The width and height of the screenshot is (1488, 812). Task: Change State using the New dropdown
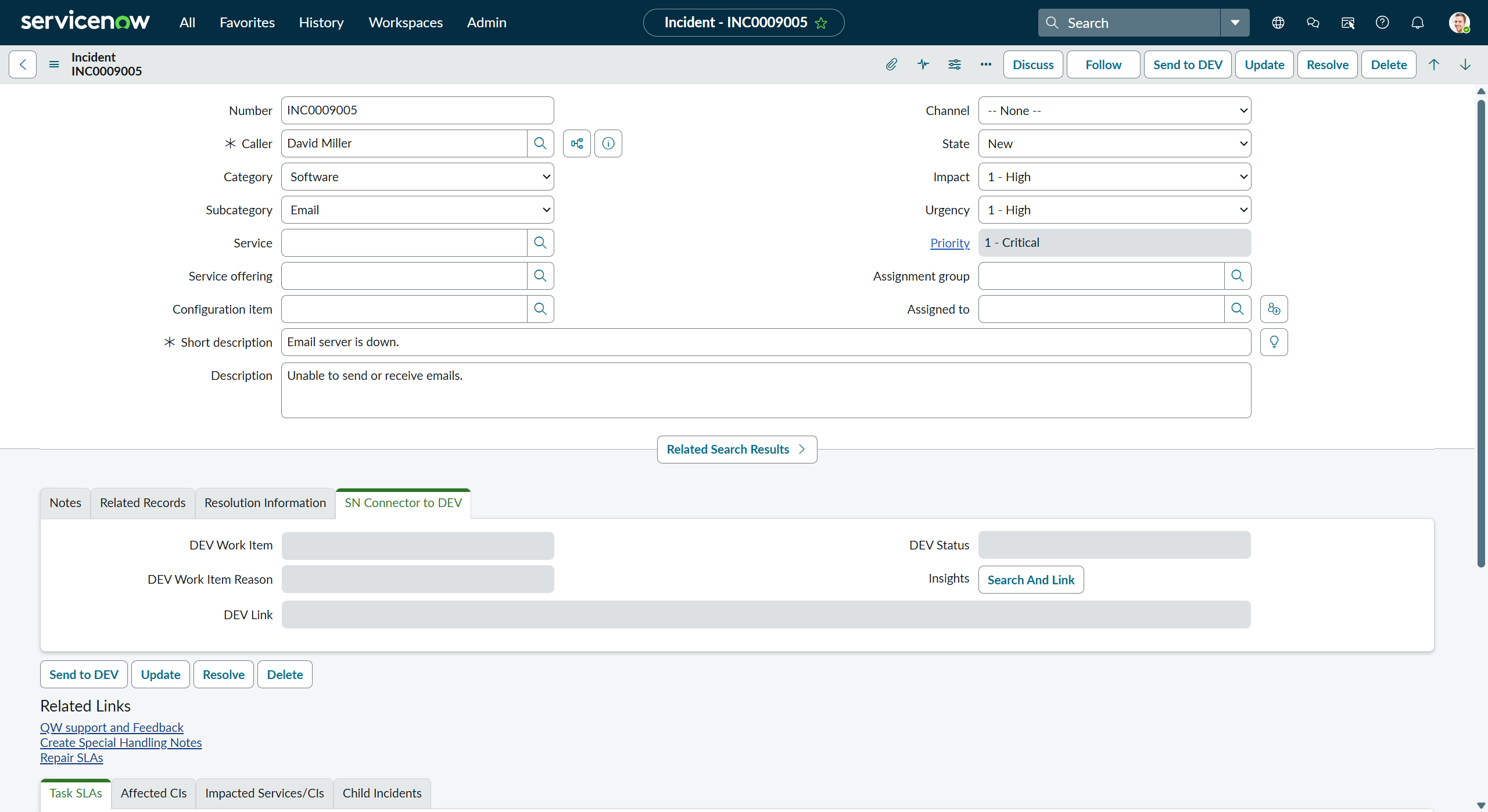coord(1114,143)
